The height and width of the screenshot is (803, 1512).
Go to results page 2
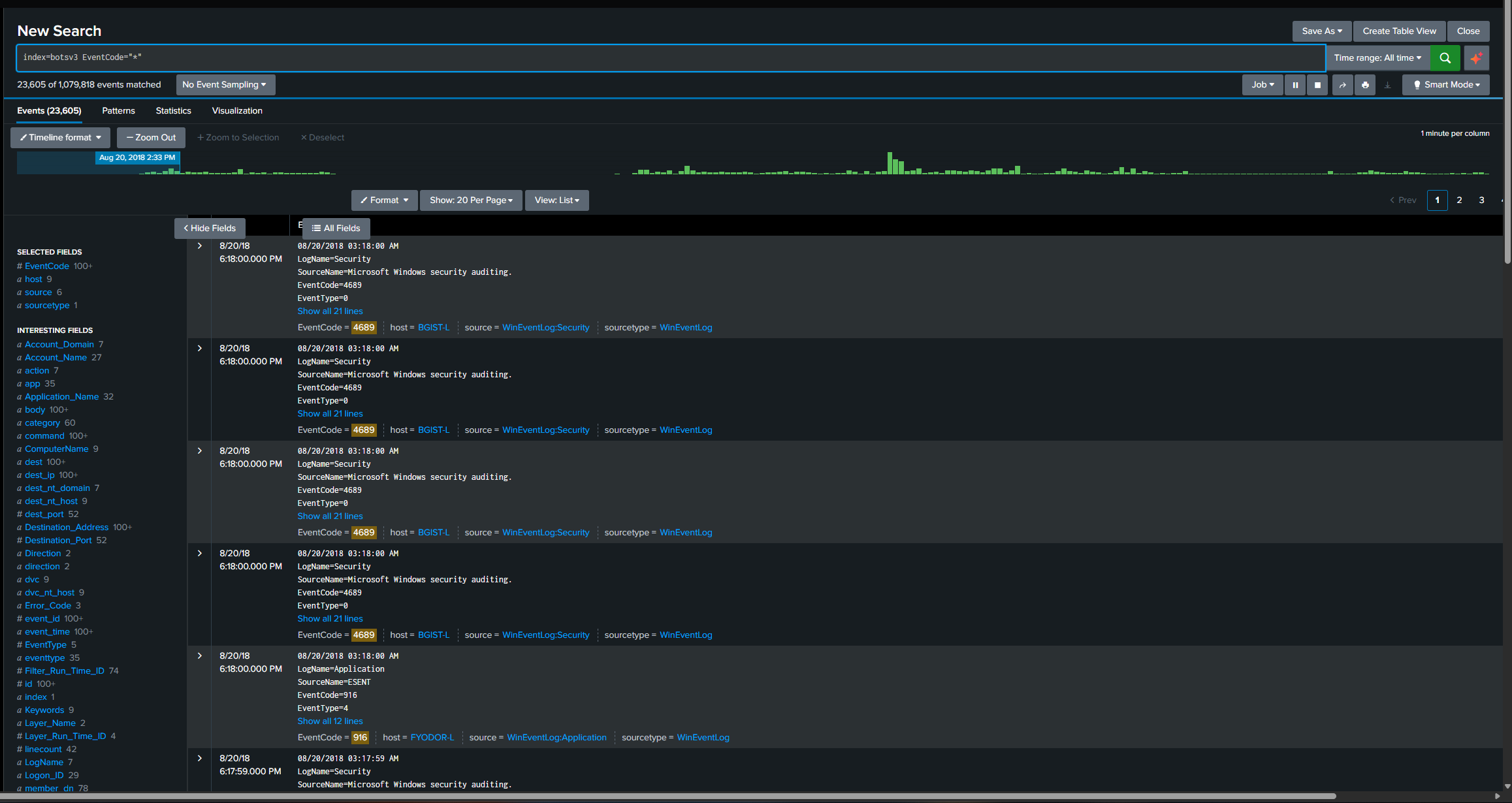pyautogui.click(x=1459, y=200)
